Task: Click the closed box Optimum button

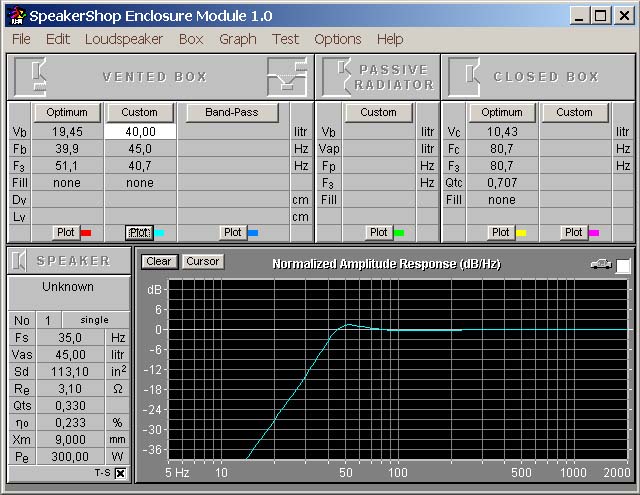Action: click(502, 112)
